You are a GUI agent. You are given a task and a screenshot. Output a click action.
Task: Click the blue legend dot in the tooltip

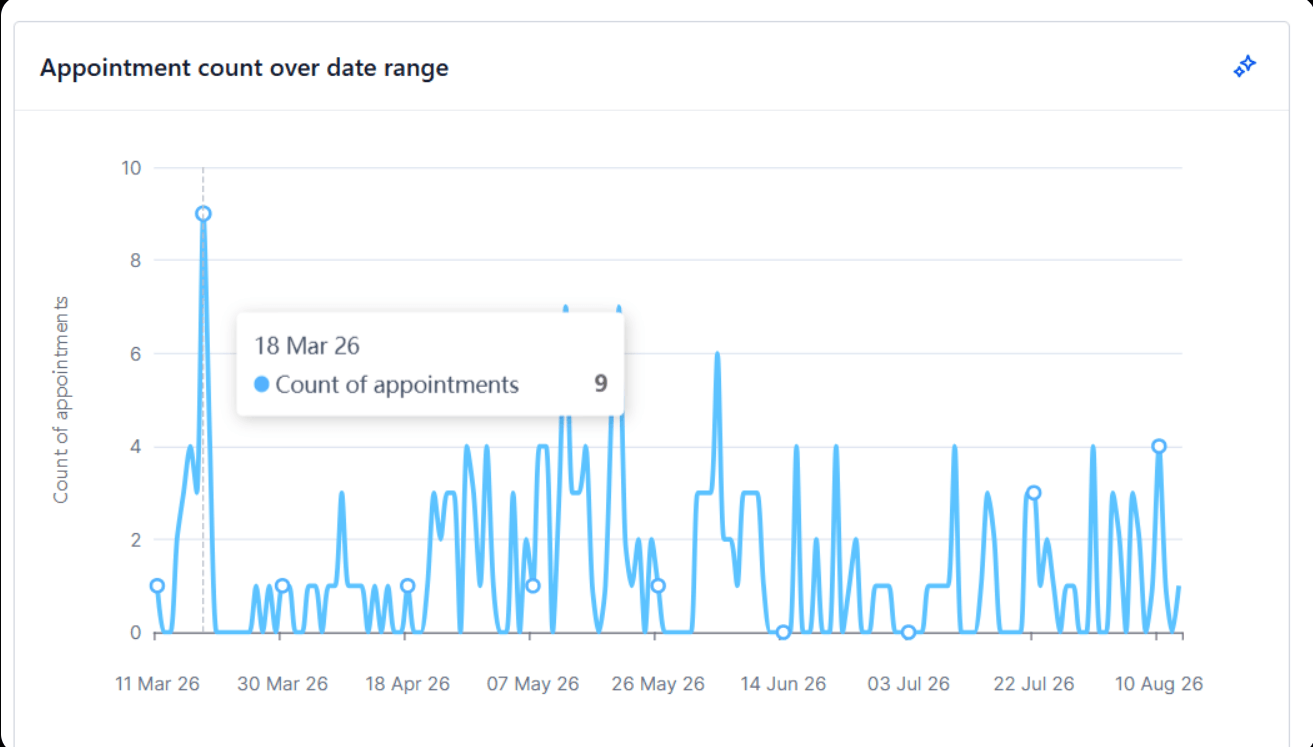click(262, 384)
